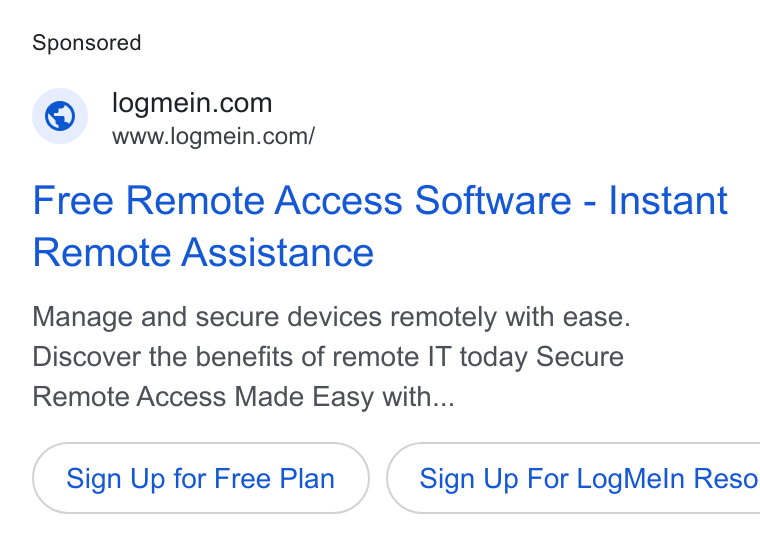Click the word 'Secure' in the description

click(580, 357)
